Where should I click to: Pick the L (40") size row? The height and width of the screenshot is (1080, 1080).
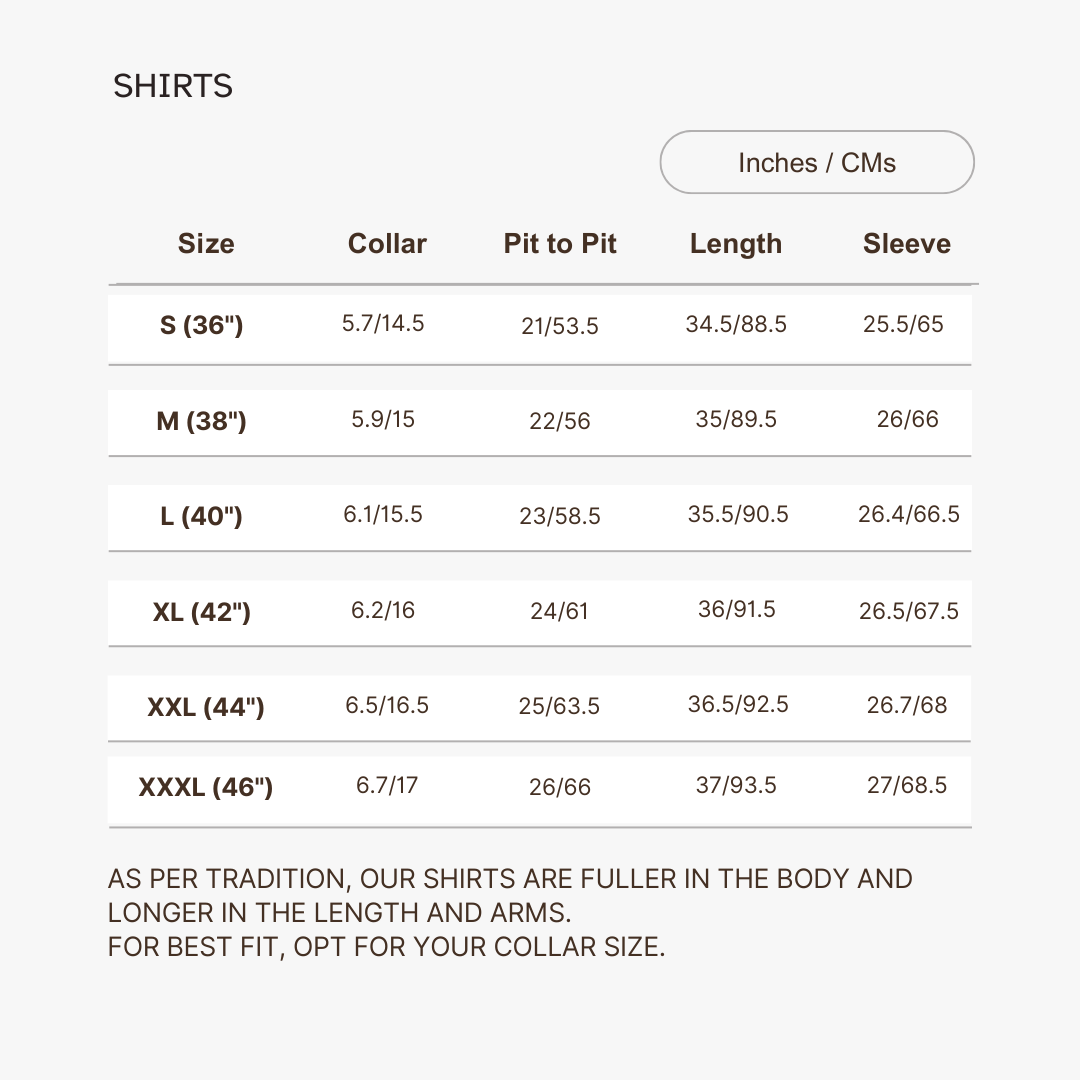201,516
